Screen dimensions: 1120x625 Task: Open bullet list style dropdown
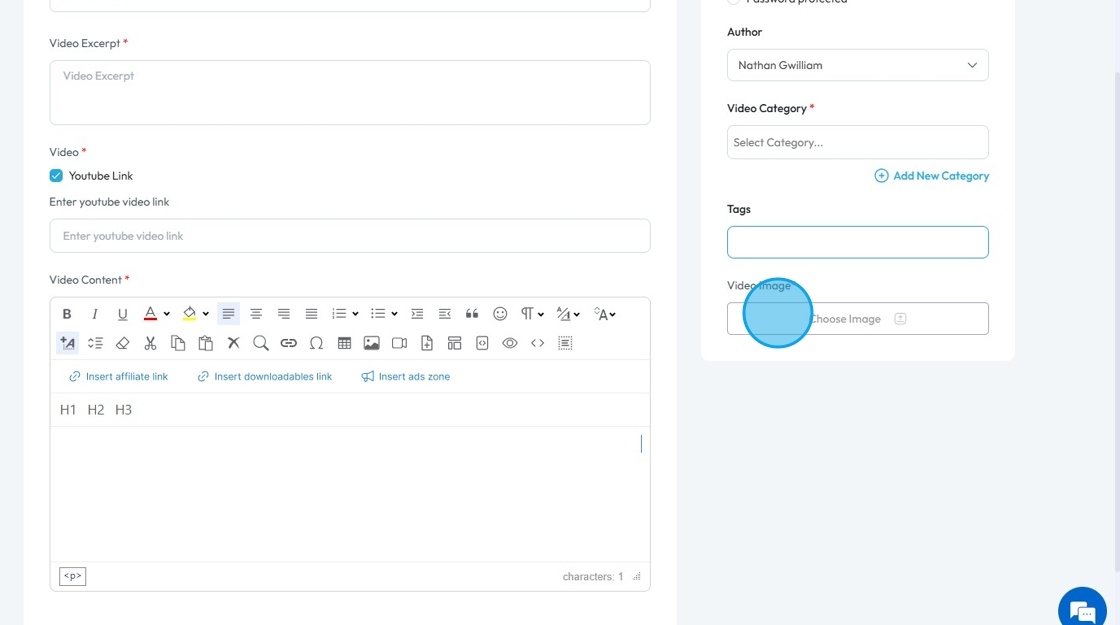pos(394,314)
